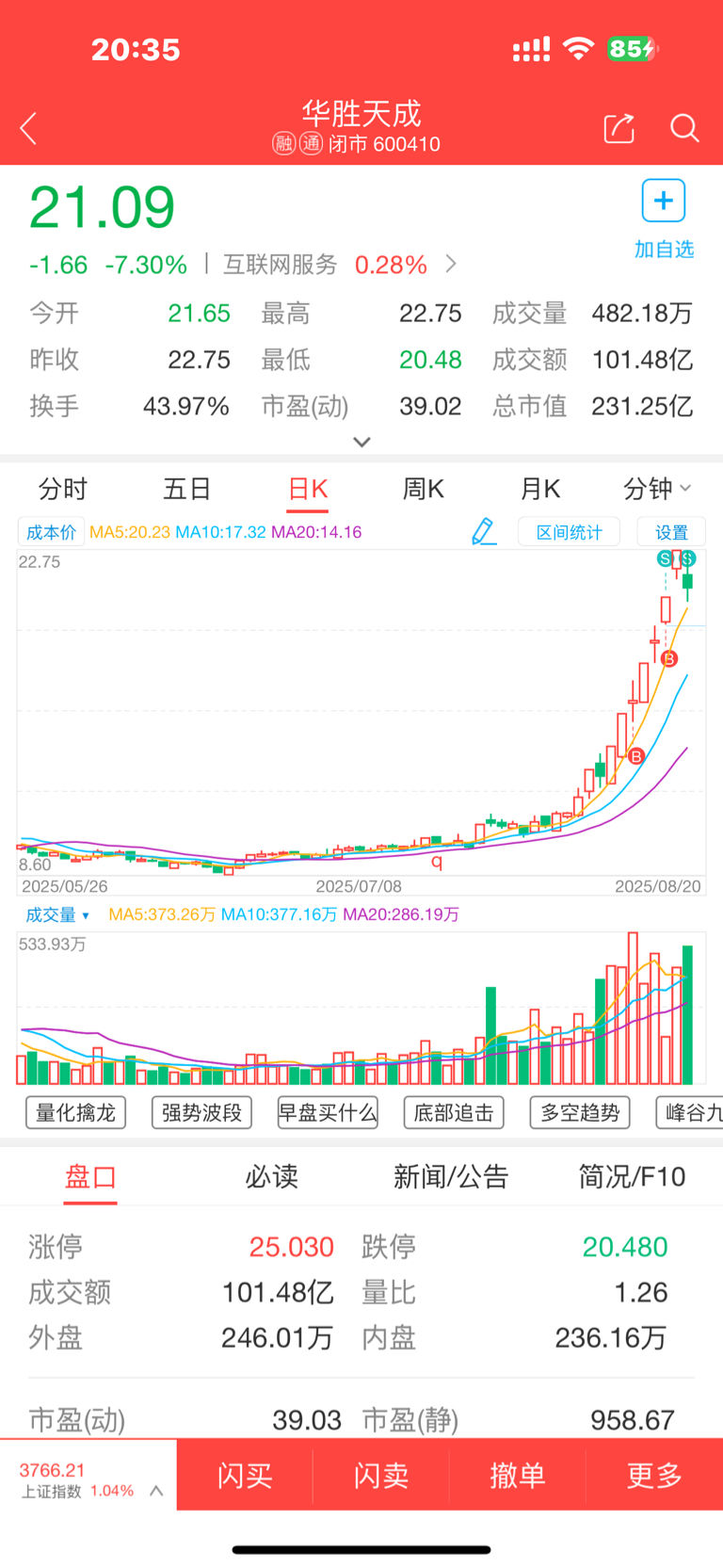
Task: Tap the 总市值 value 231.25亿
Action: pyautogui.click(x=642, y=406)
